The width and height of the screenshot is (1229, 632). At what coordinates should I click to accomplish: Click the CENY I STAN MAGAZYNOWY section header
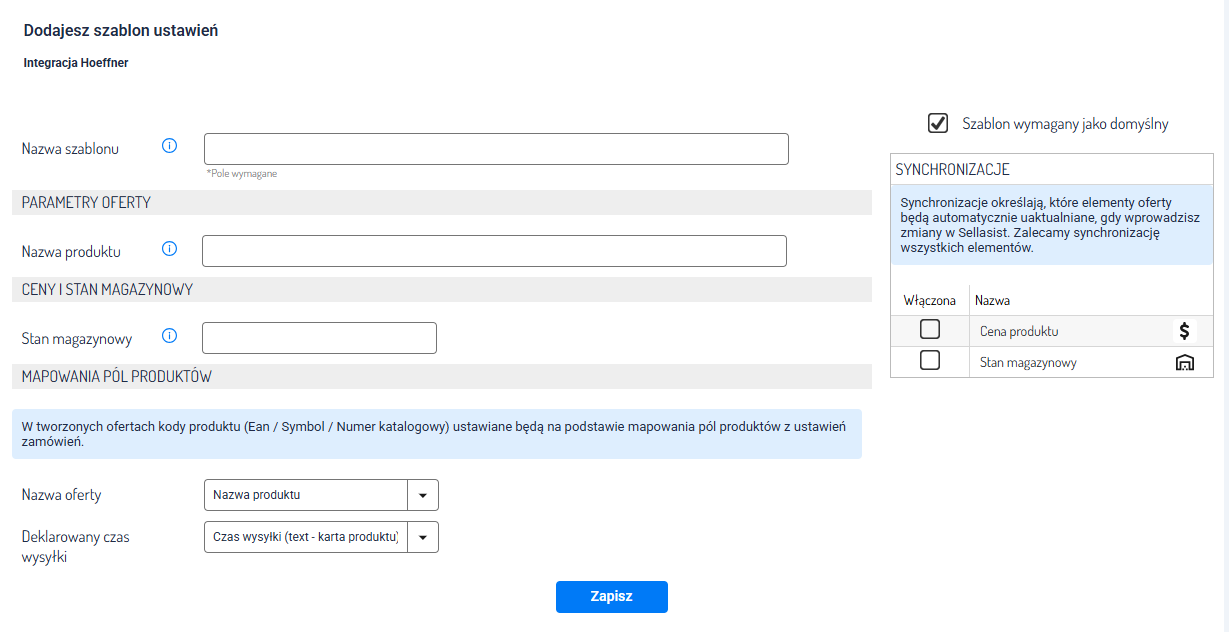pyautogui.click(x=108, y=289)
